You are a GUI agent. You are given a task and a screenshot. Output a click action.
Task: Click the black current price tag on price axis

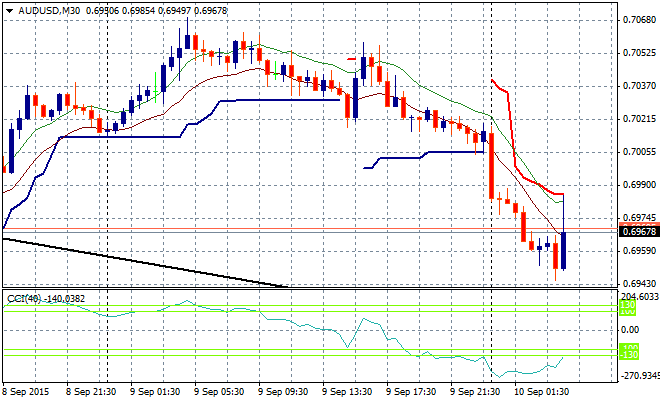click(x=639, y=232)
